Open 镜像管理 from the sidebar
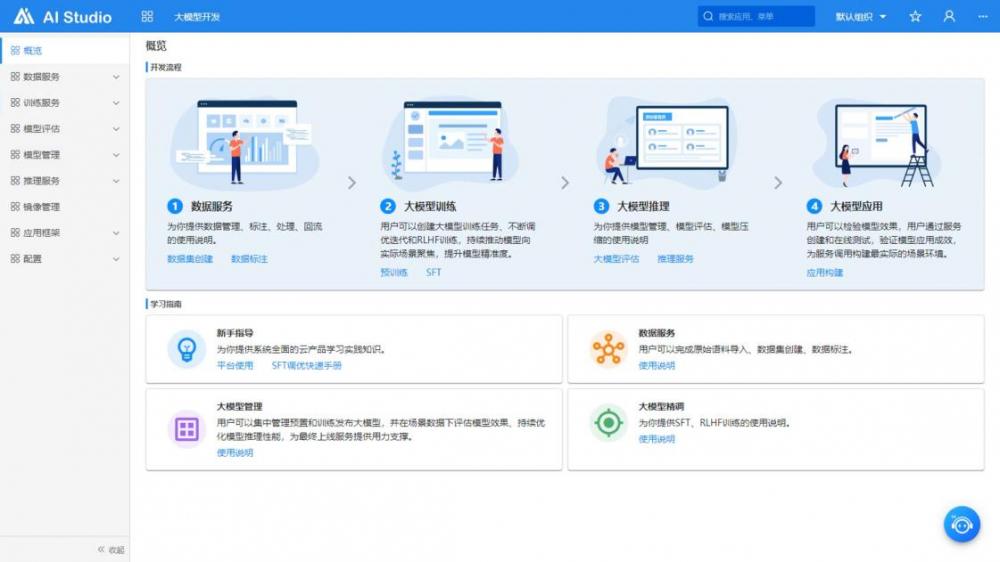 (41, 207)
